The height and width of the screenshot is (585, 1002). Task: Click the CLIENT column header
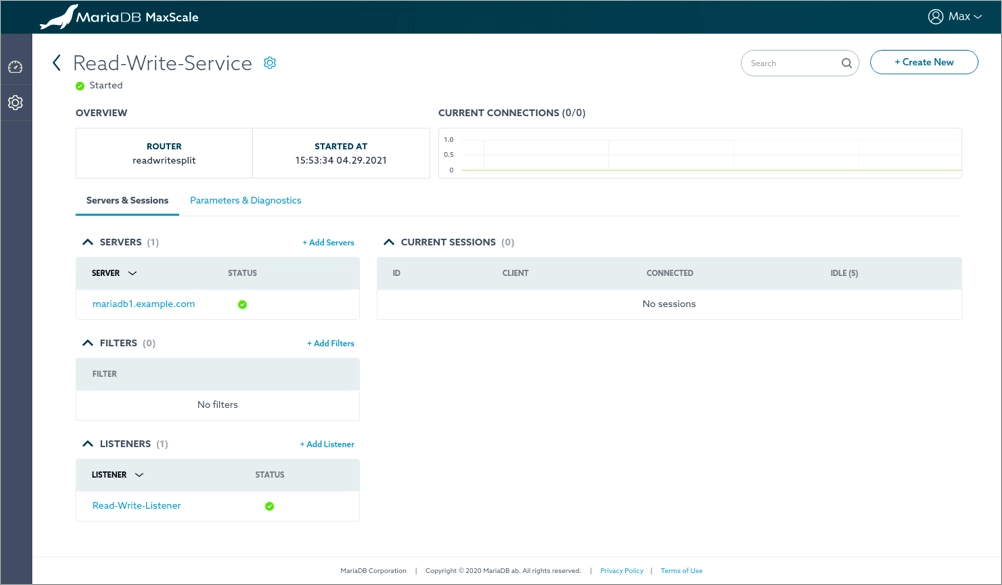coord(515,273)
